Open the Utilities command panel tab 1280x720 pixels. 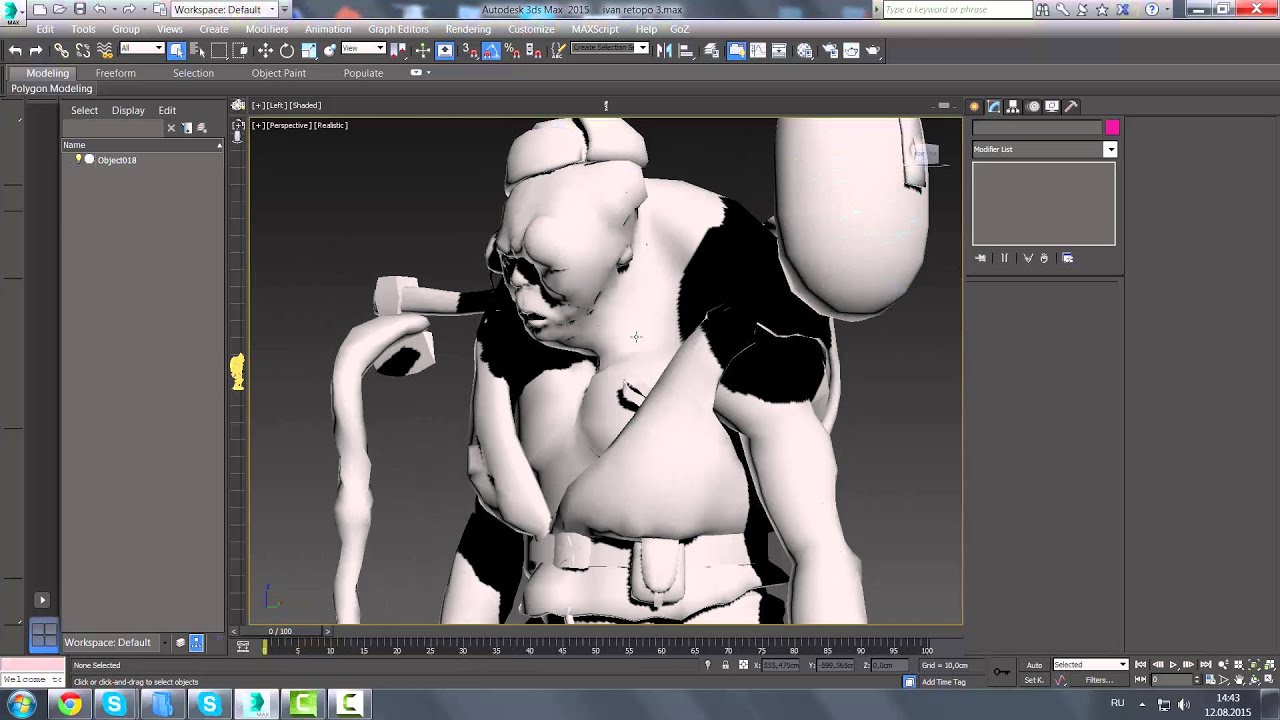[1071, 106]
